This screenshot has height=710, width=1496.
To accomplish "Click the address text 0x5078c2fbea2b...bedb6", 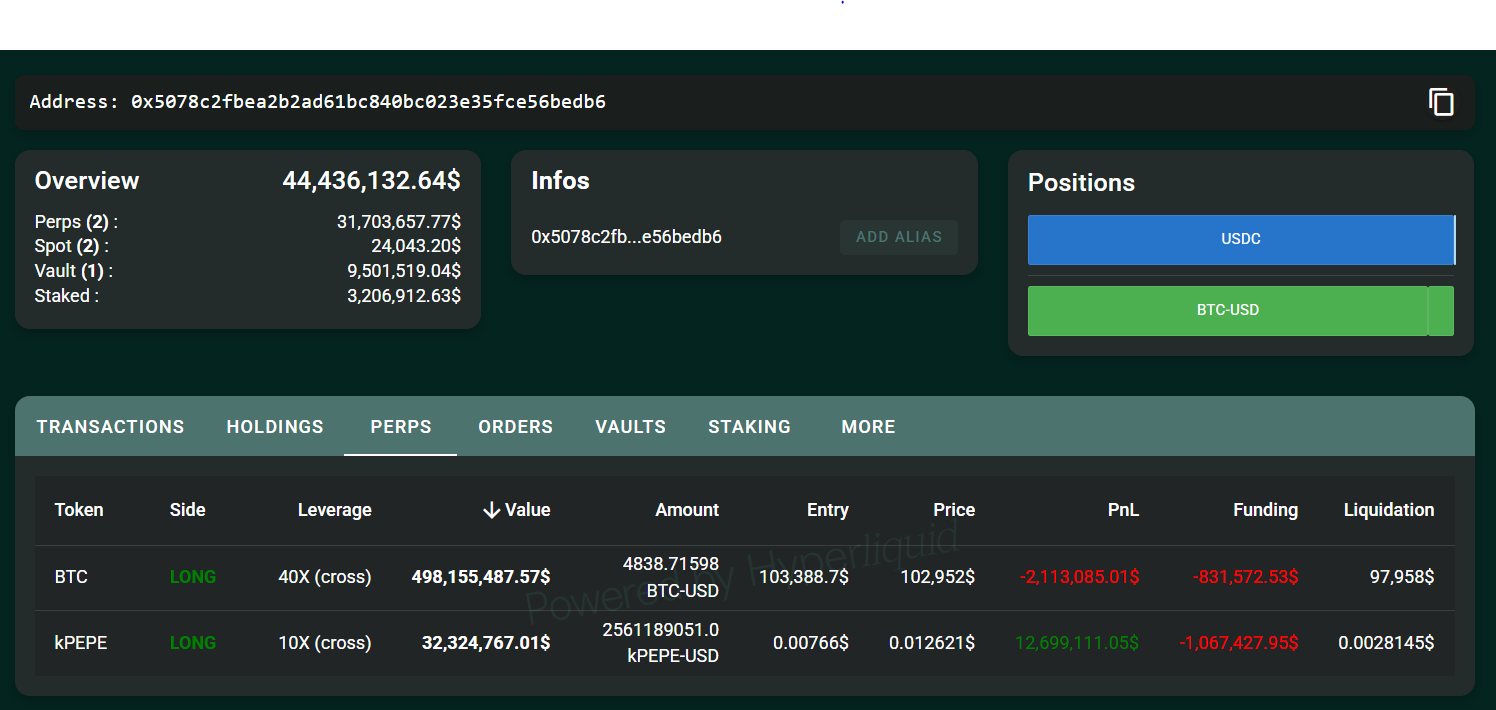I will tap(368, 102).
